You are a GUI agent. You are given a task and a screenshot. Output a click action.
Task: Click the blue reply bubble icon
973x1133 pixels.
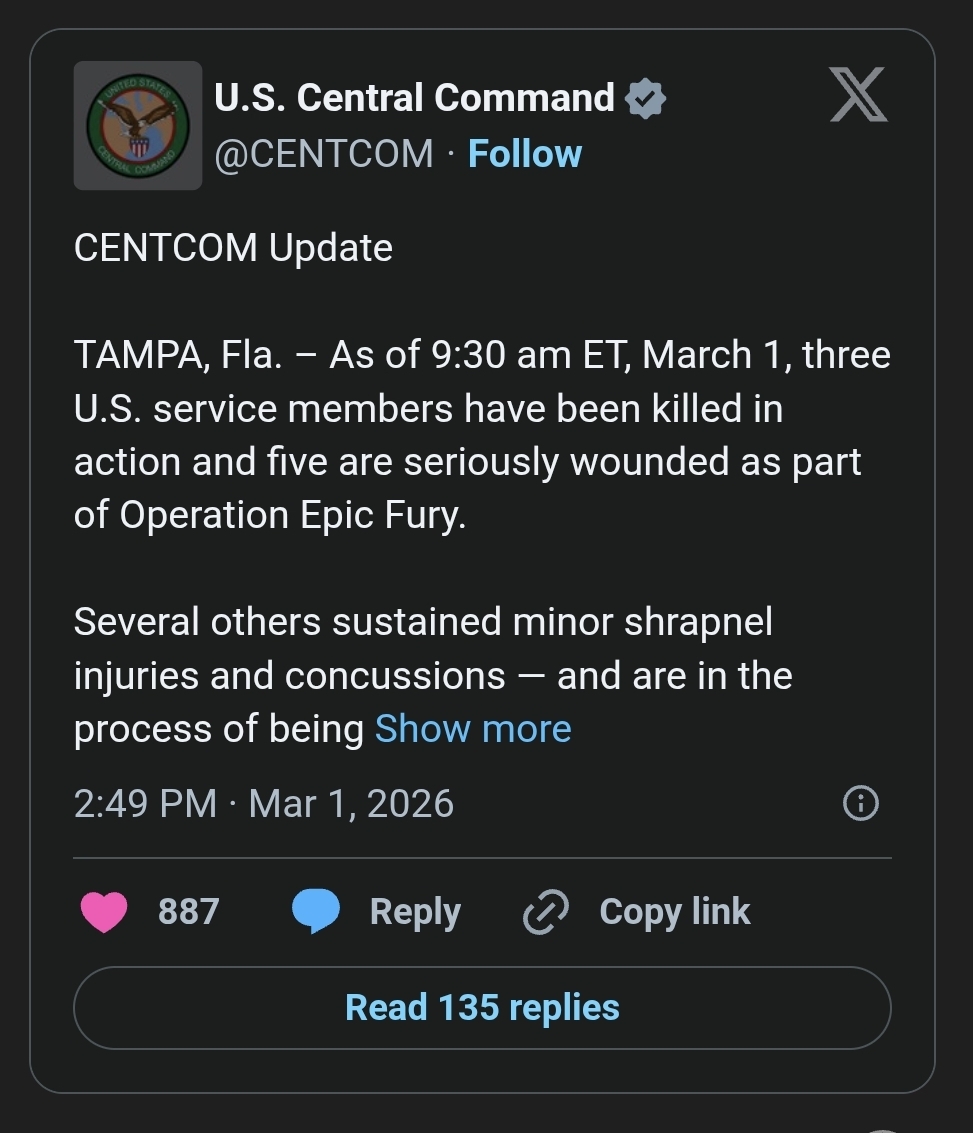pyautogui.click(x=315, y=912)
